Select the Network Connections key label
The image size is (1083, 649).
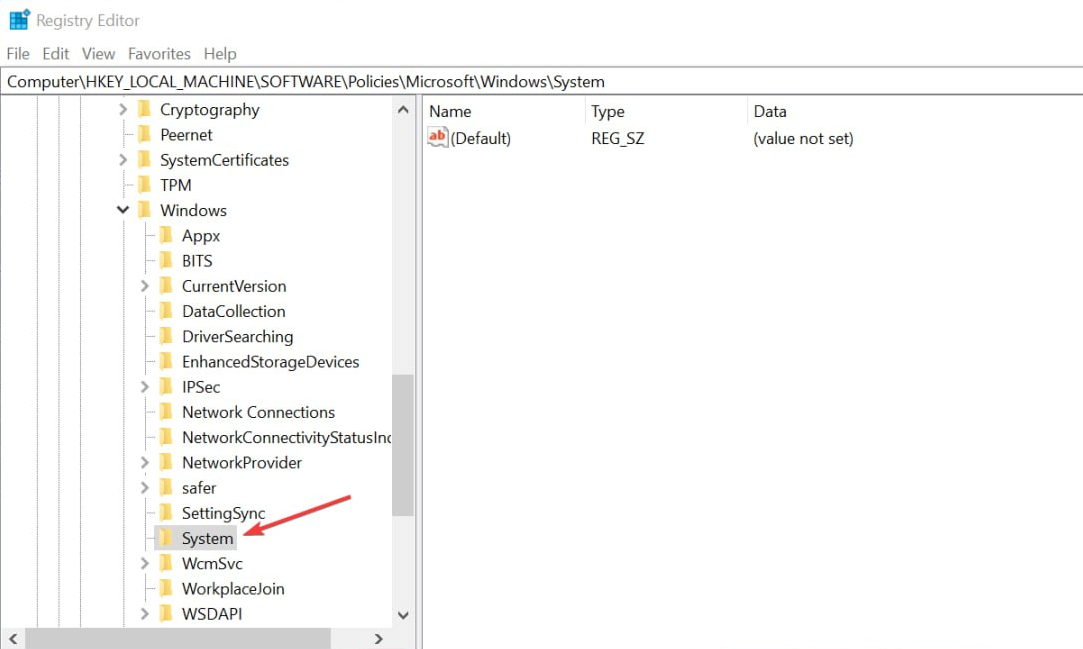tap(258, 412)
